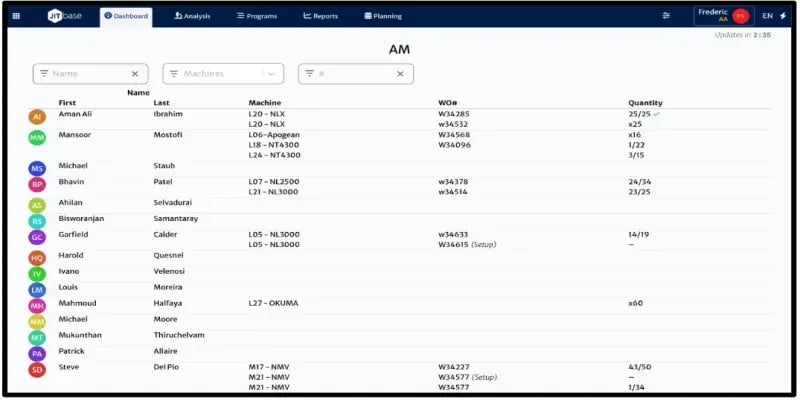
Task: Open the Frederic user account menu
Action: click(724, 16)
